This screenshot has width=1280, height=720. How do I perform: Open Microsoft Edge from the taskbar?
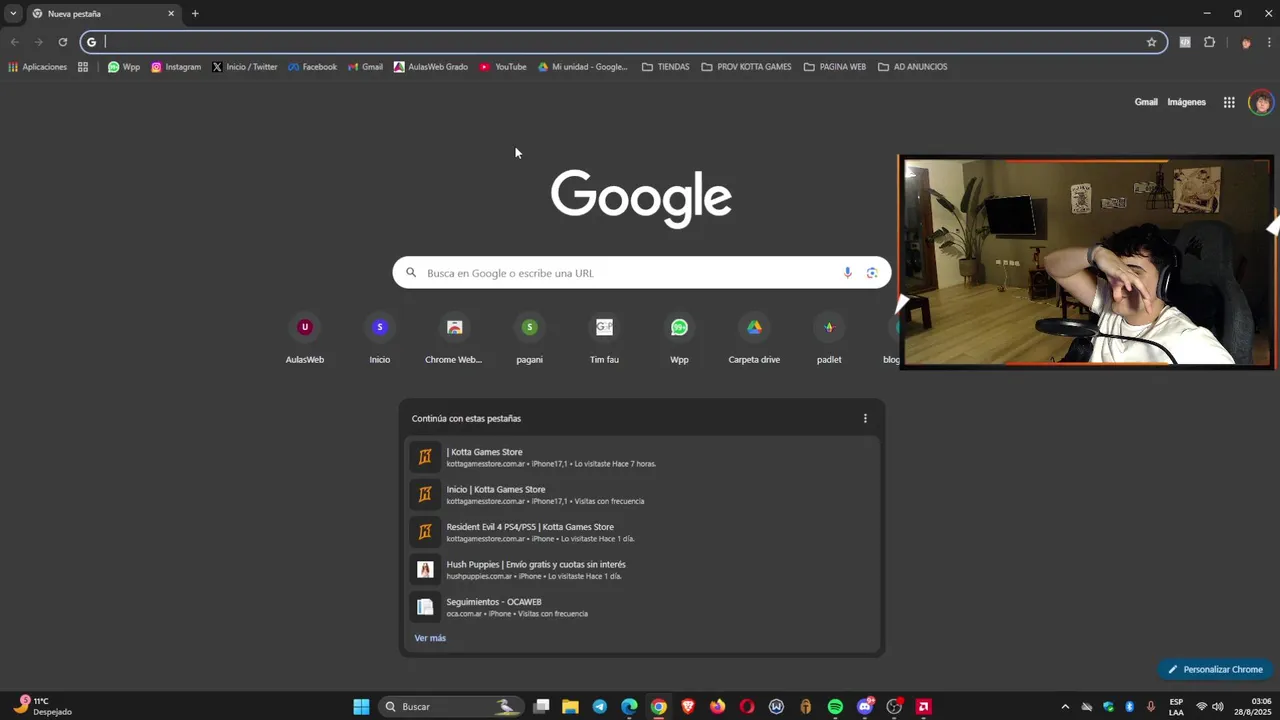pos(629,707)
